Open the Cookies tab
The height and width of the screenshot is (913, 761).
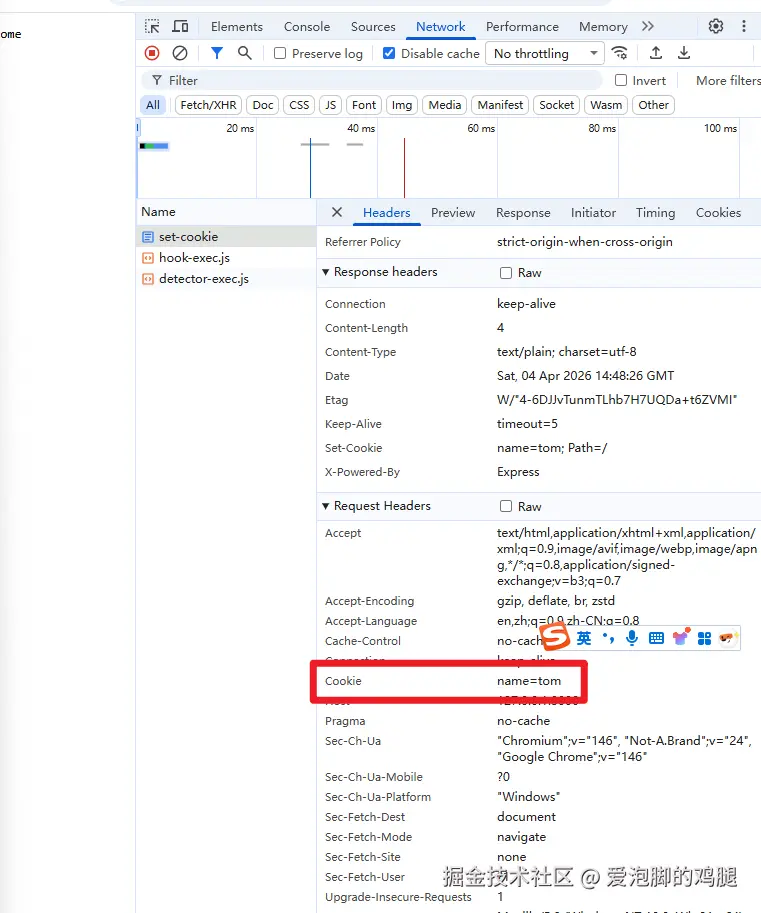click(718, 213)
